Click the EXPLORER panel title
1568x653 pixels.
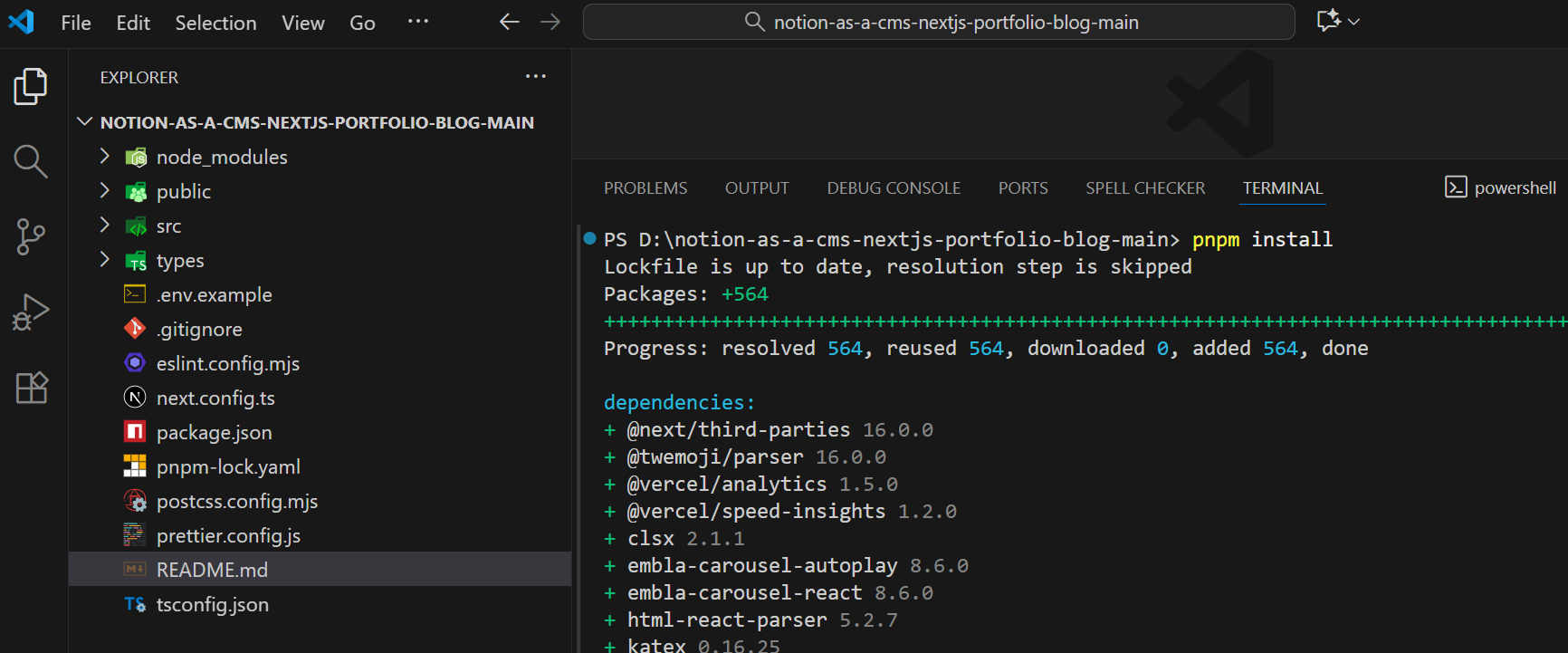point(139,78)
